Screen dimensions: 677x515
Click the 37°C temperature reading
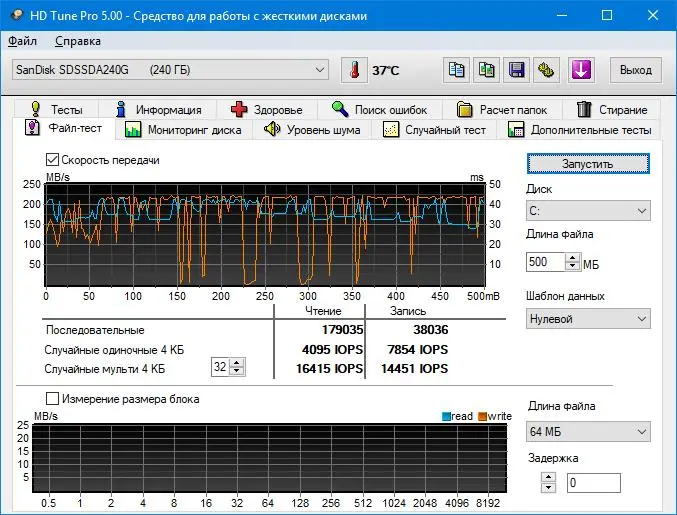point(386,70)
